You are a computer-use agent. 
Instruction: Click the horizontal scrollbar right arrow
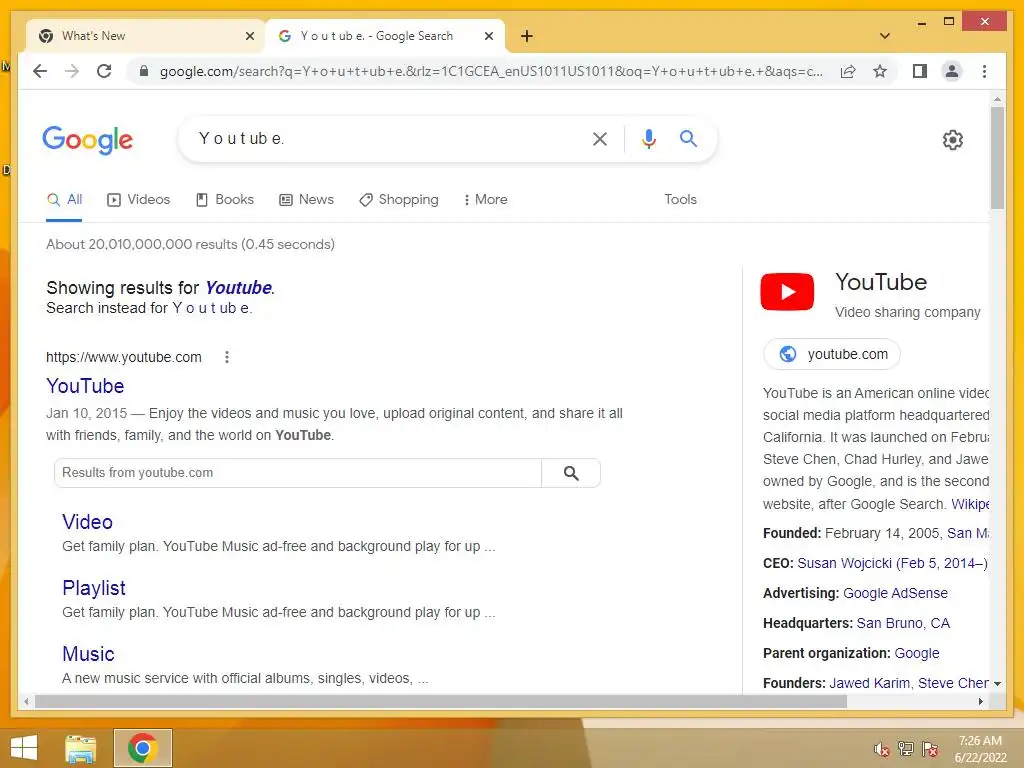point(980,702)
